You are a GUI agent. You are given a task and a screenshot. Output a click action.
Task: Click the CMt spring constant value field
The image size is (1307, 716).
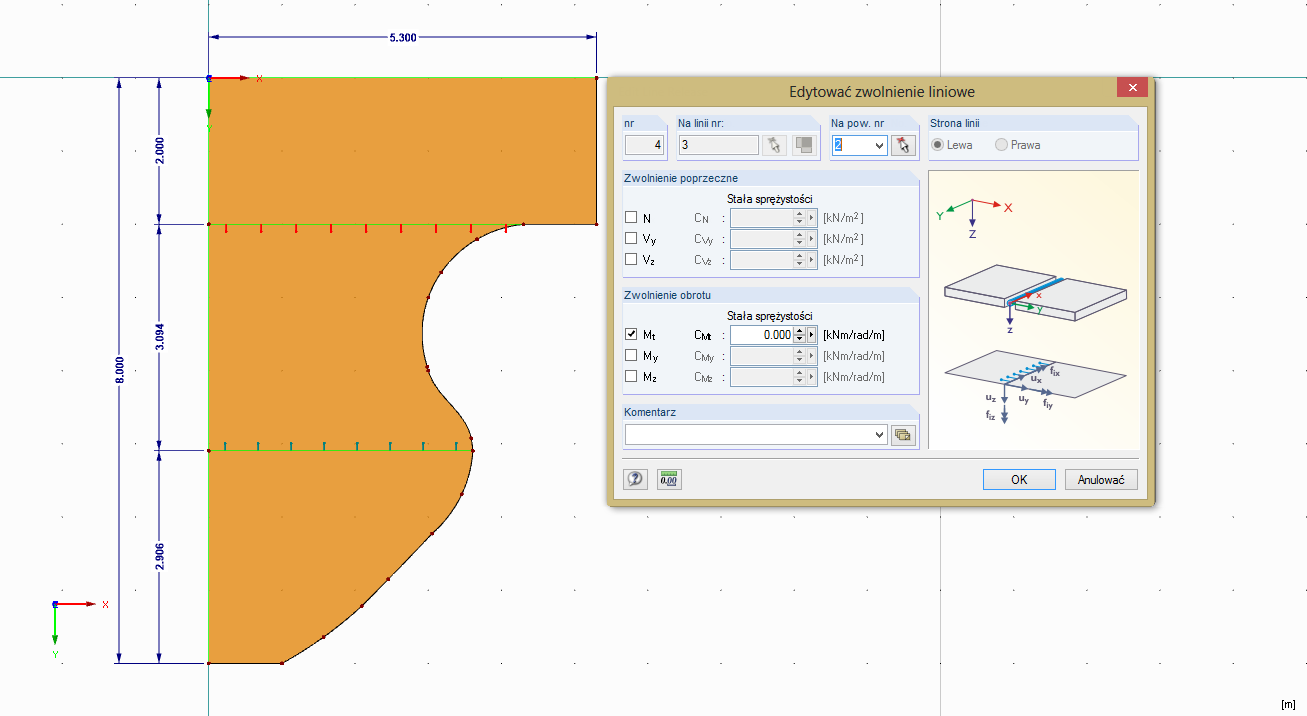762,335
